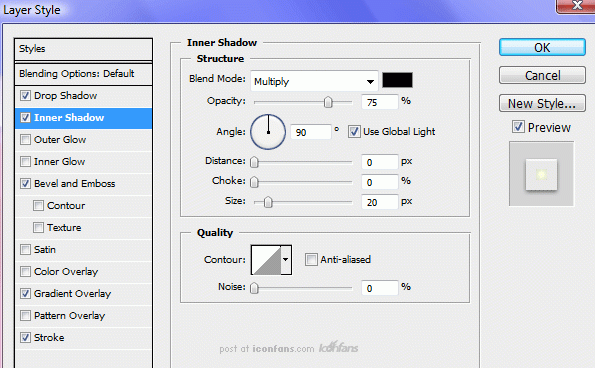Toggle the Preview checkbox
595x368 pixels.
pyautogui.click(x=518, y=127)
